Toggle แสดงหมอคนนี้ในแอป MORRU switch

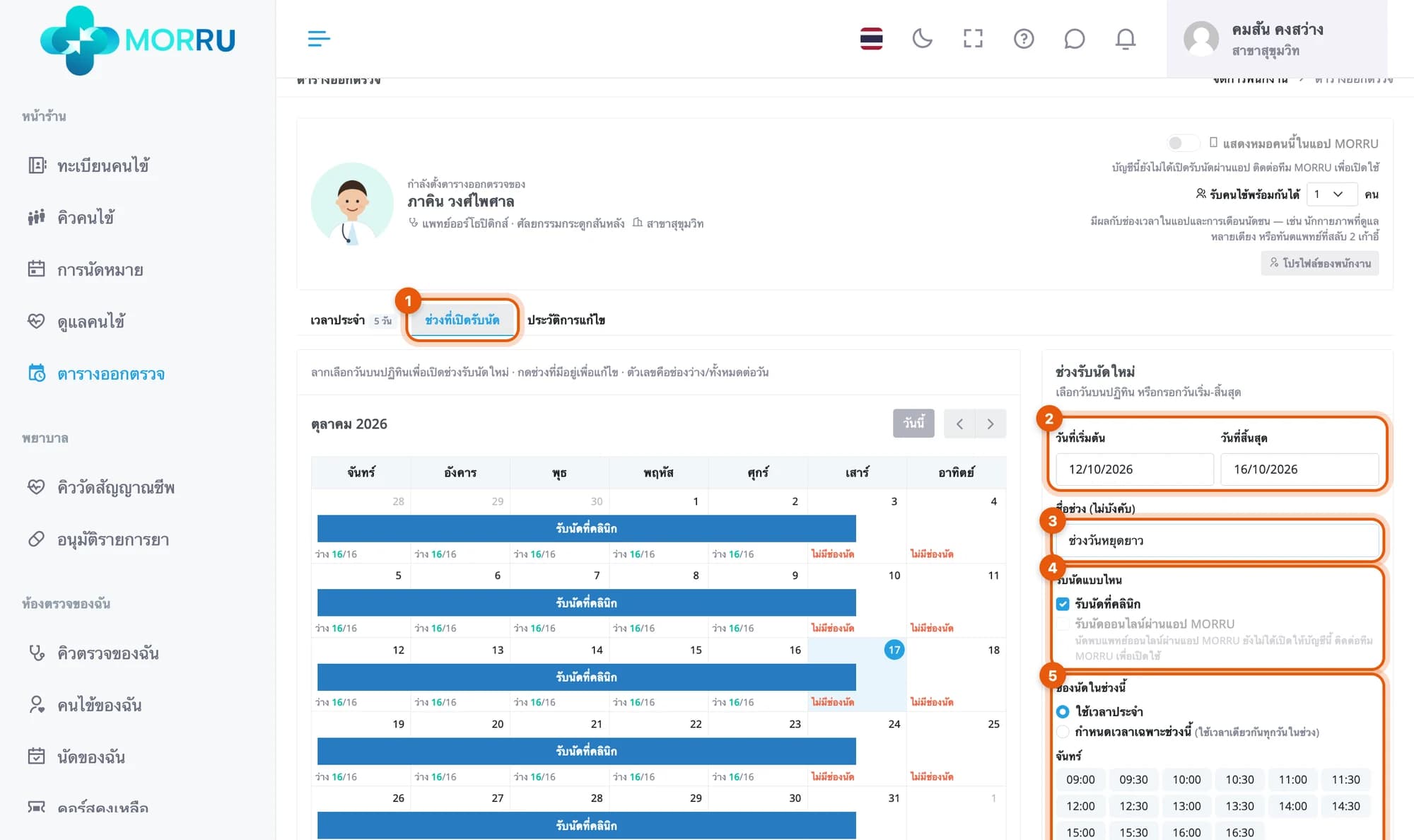point(1182,143)
